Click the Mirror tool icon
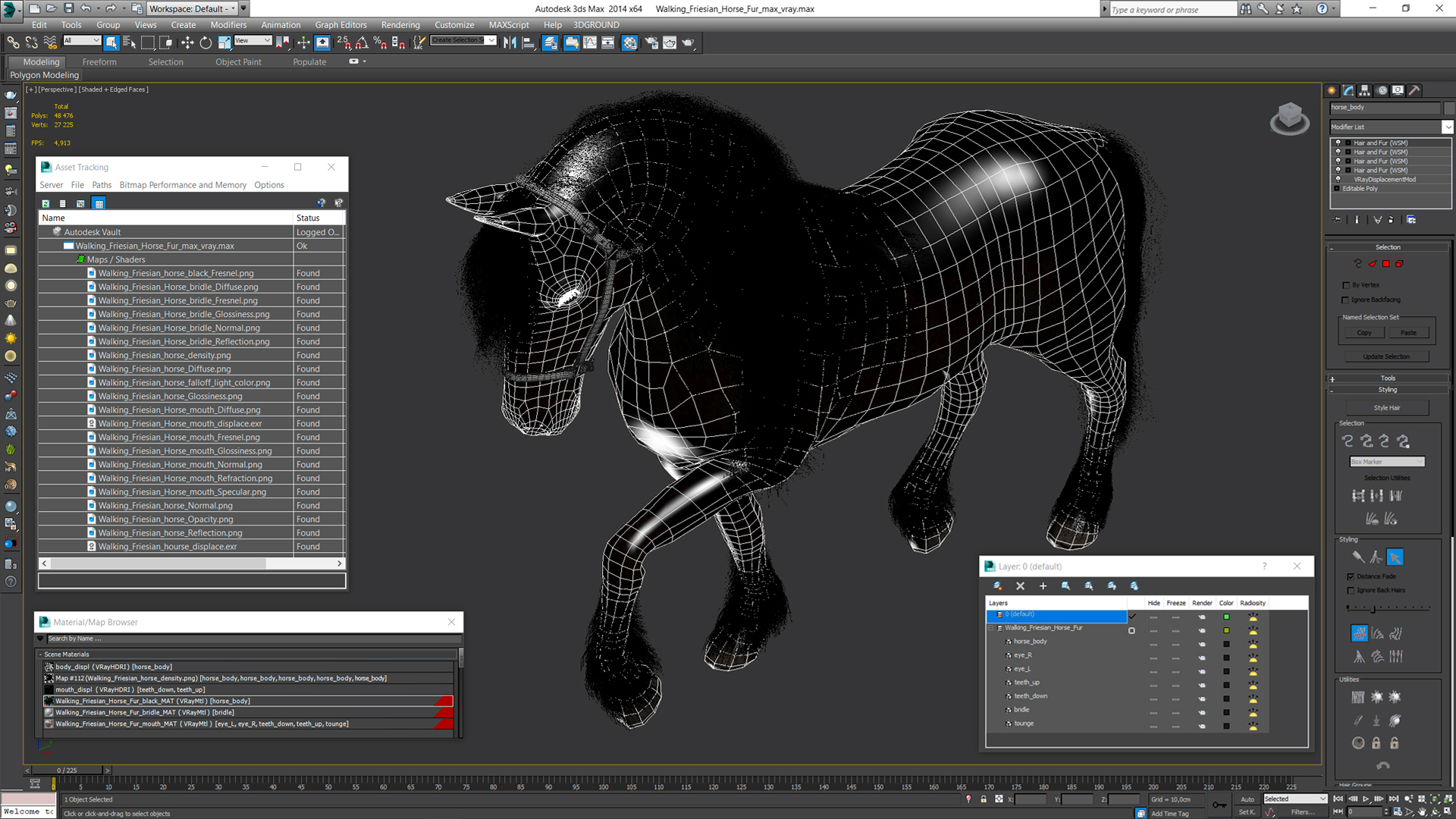The image size is (1456, 819). [510, 42]
